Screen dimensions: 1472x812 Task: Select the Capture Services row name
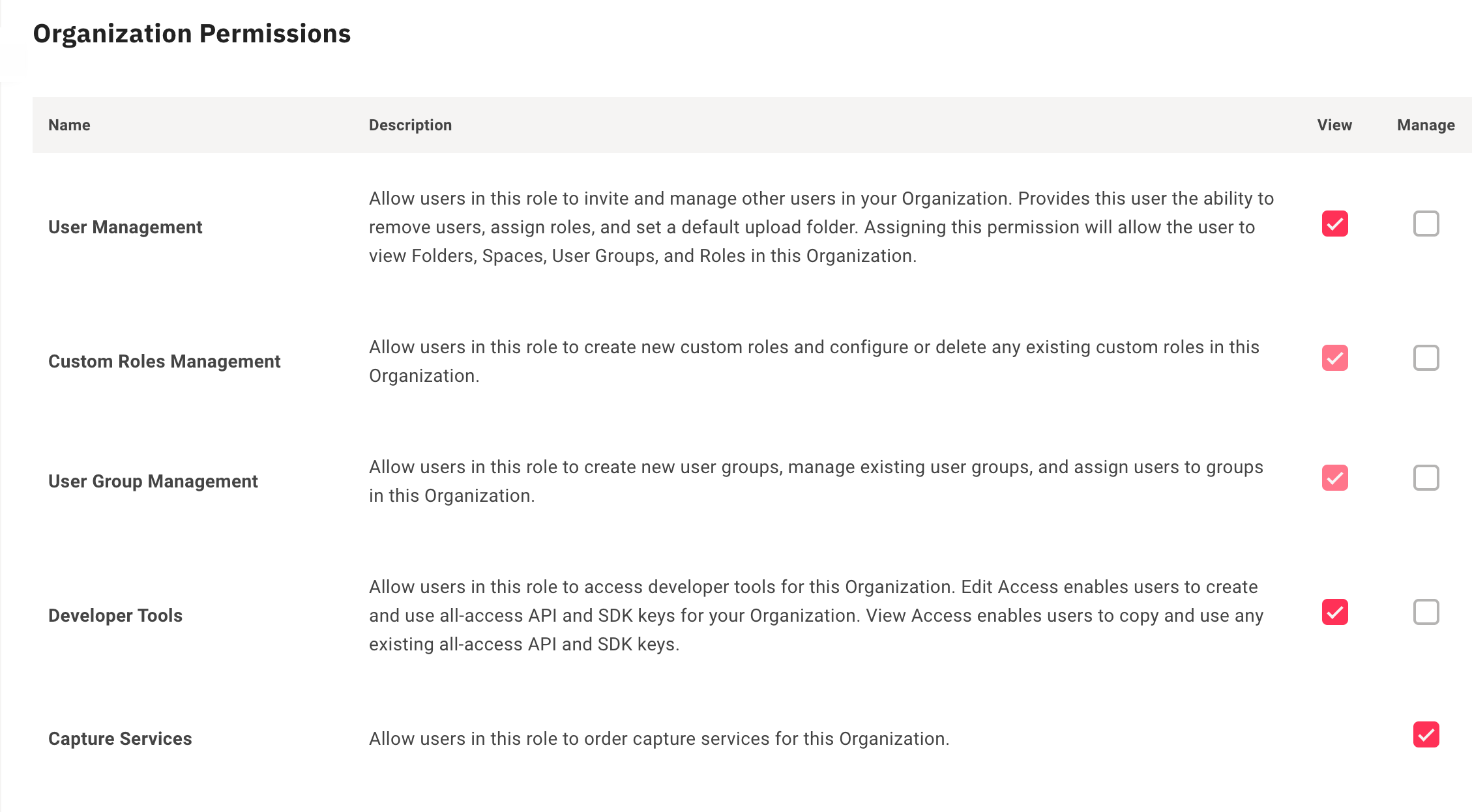coord(119,738)
